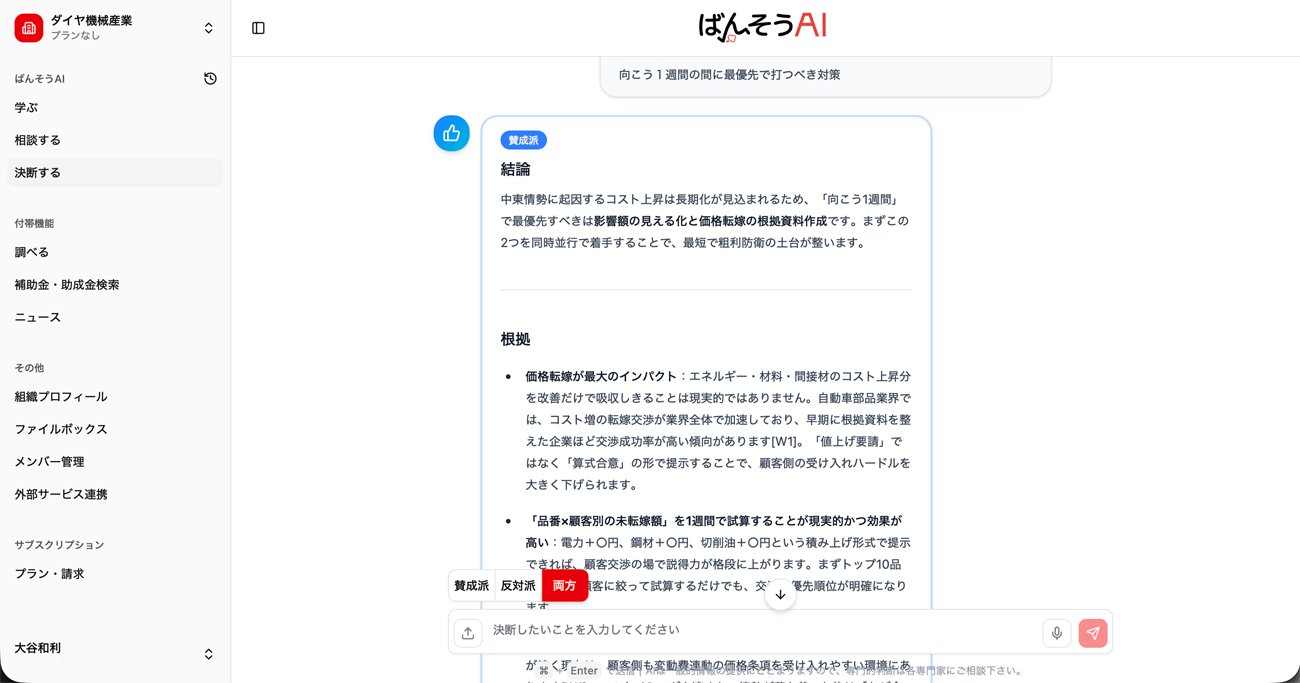1300x683 pixels.
Task: Select the 両方 mode option
Action: [564, 586]
